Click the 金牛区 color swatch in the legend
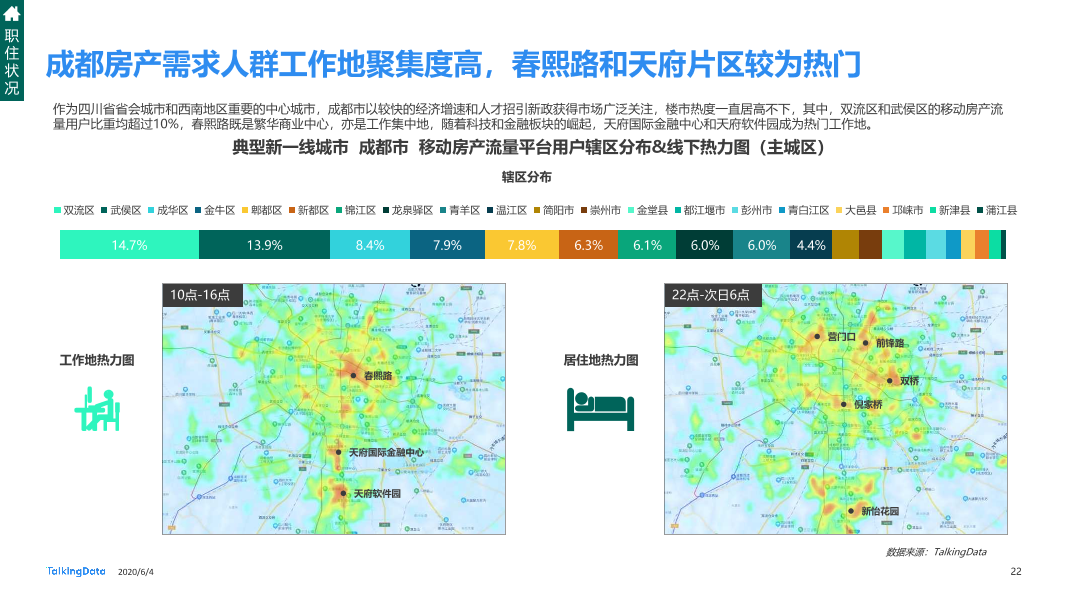The height and width of the screenshot is (599, 1066). 197,209
